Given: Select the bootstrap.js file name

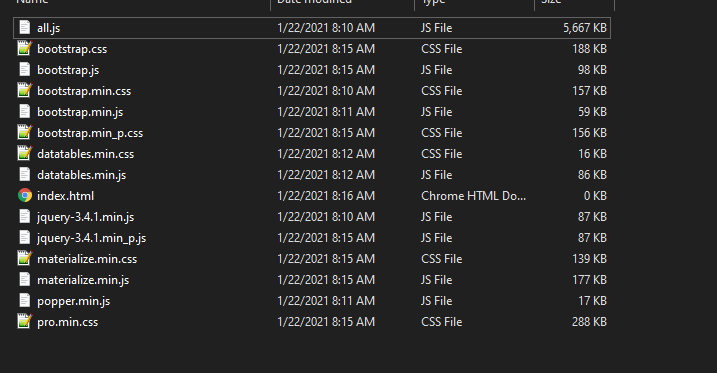Looking at the screenshot, I should [x=68, y=70].
